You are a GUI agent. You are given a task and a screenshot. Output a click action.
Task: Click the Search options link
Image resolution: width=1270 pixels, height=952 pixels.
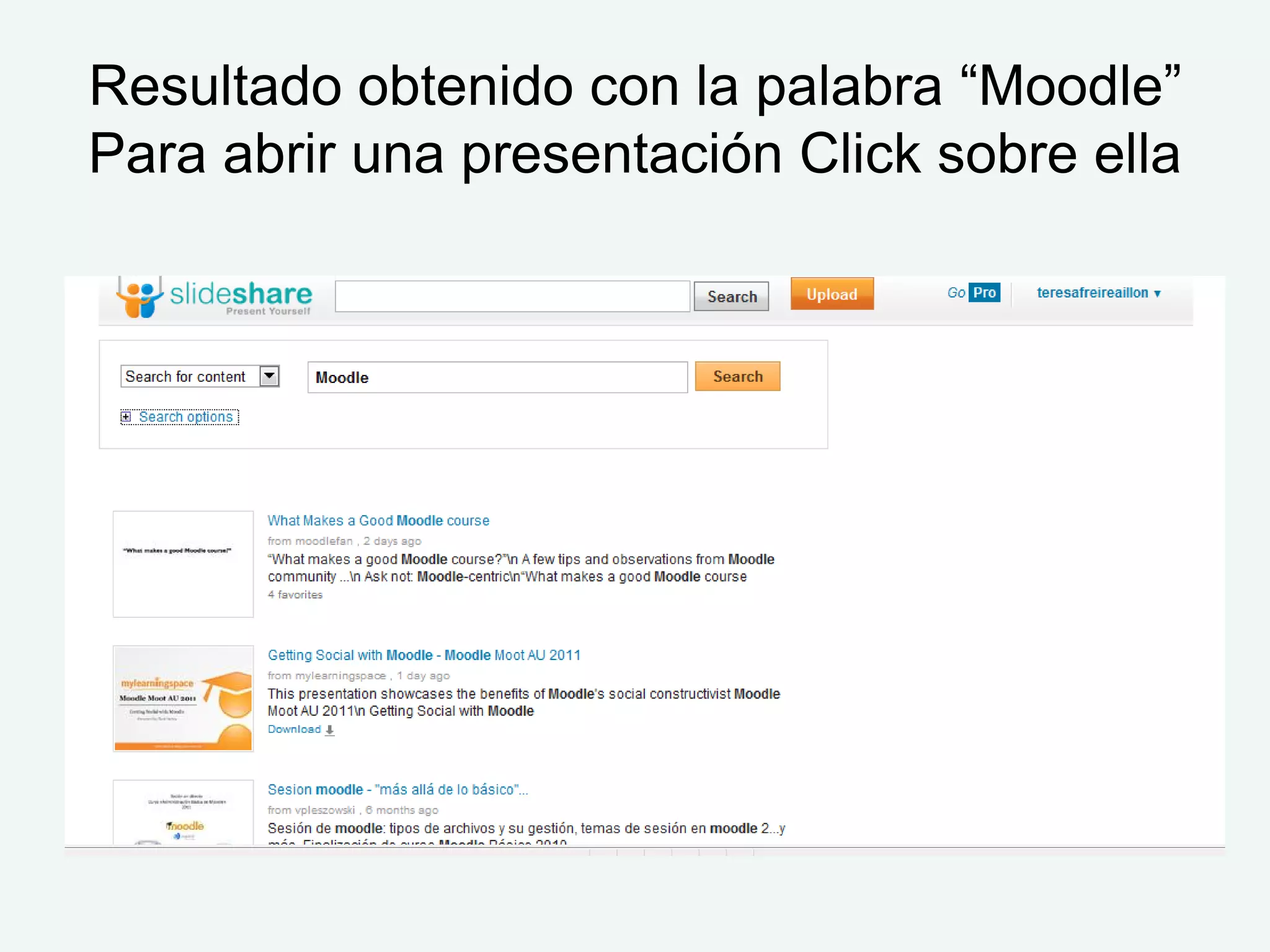click(x=185, y=417)
